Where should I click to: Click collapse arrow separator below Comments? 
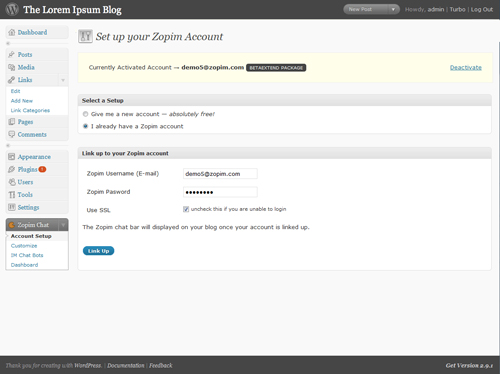pos(8,146)
